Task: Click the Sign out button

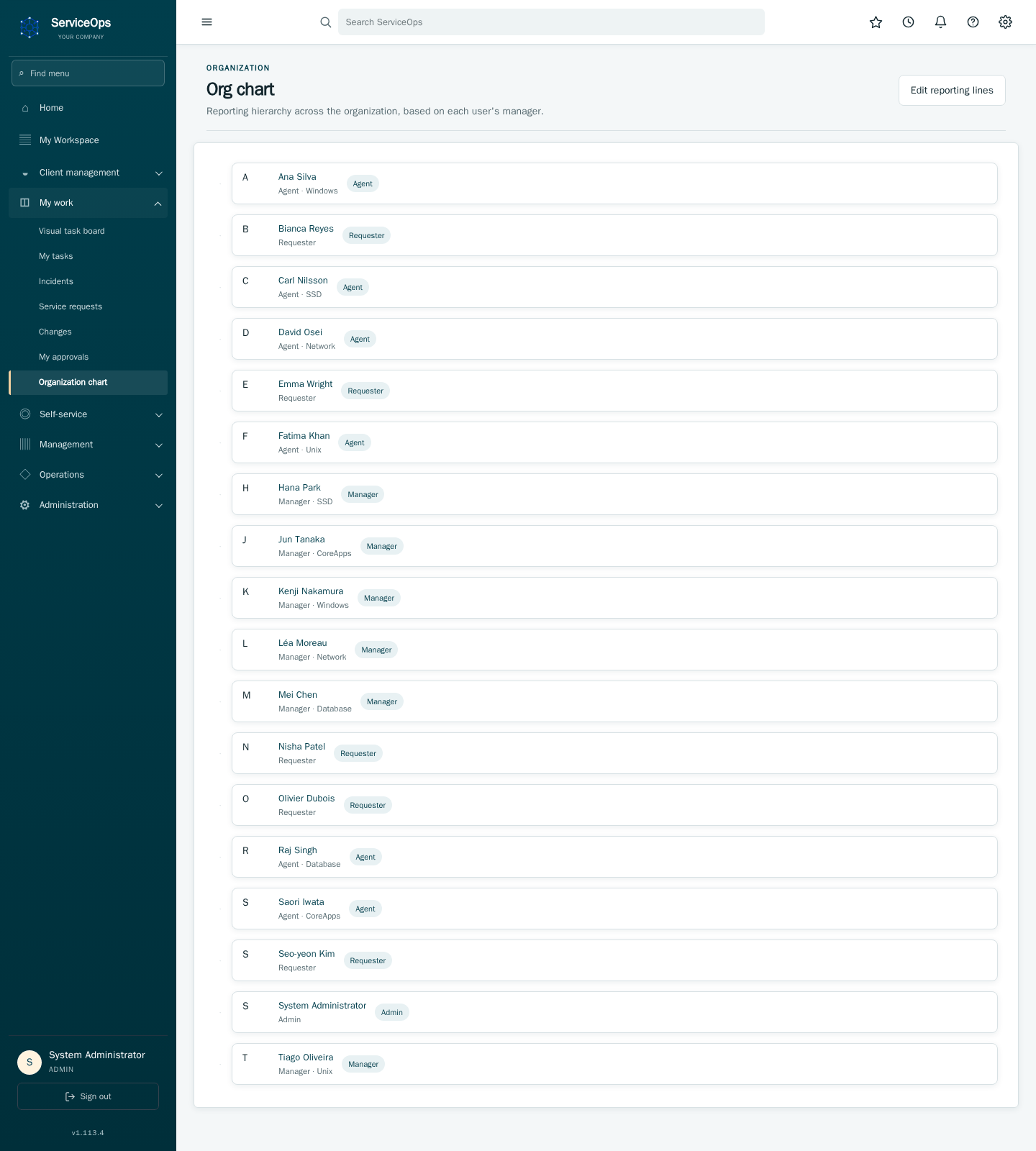Action: click(88, 1096)
